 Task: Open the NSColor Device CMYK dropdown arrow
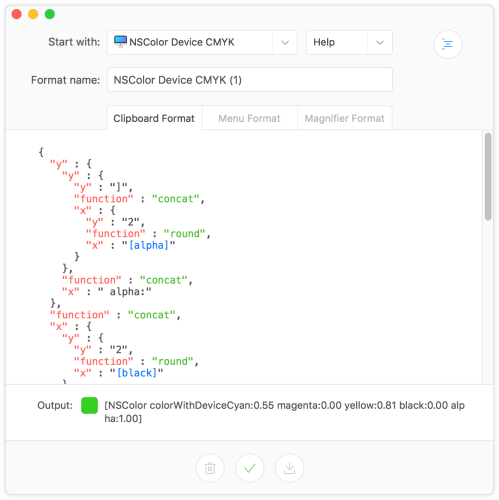[x=285, y=42]
